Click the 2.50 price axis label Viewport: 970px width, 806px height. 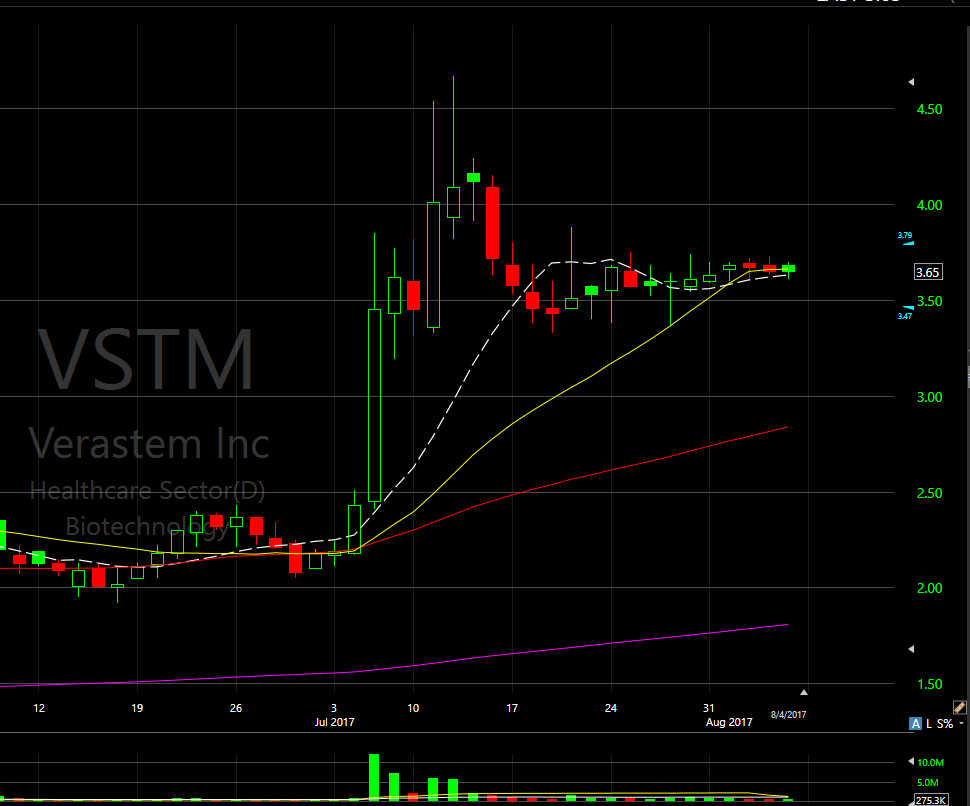click(929, 494)
